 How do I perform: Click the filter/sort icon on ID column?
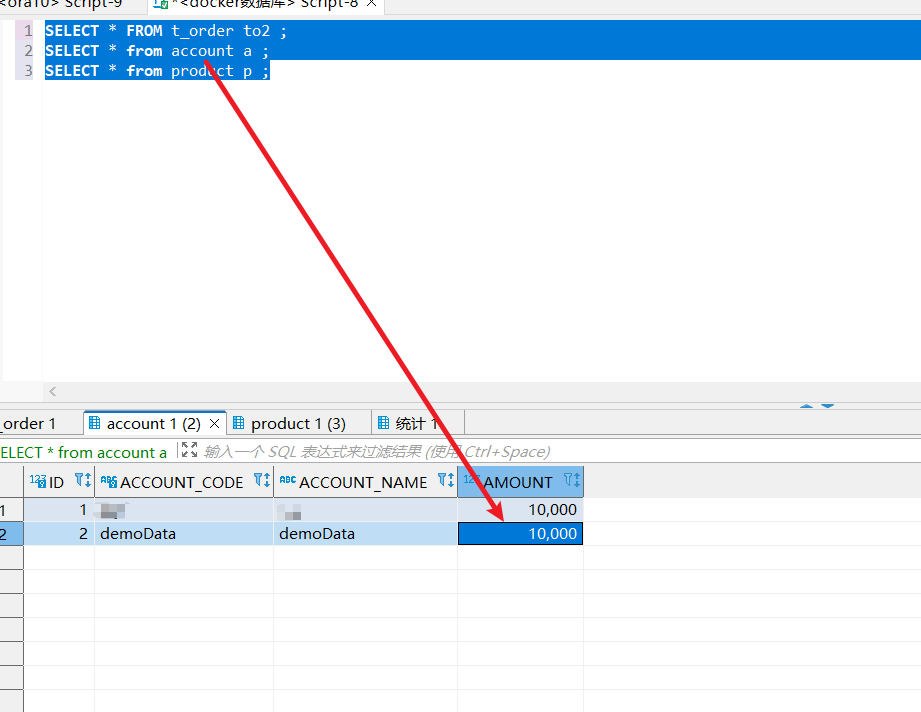[83, 481]
